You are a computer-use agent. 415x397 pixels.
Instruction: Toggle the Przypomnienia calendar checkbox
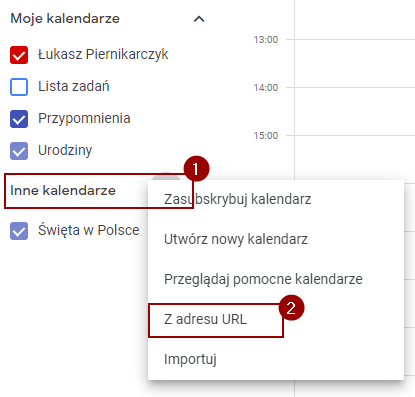19,119
